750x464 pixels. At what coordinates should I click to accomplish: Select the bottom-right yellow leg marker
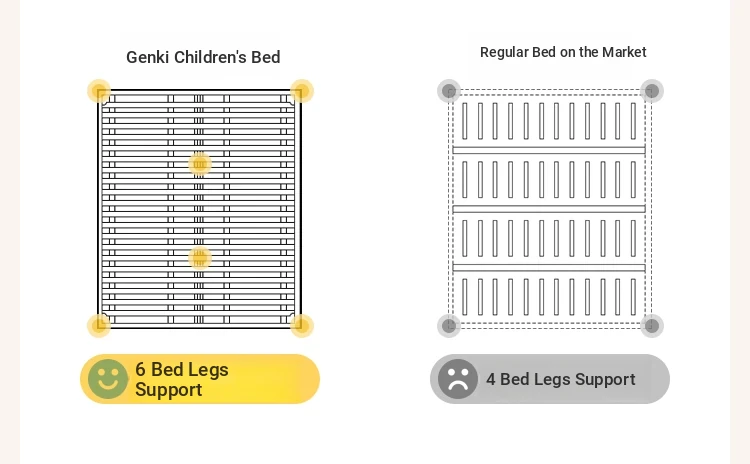[x=302, y=326]
